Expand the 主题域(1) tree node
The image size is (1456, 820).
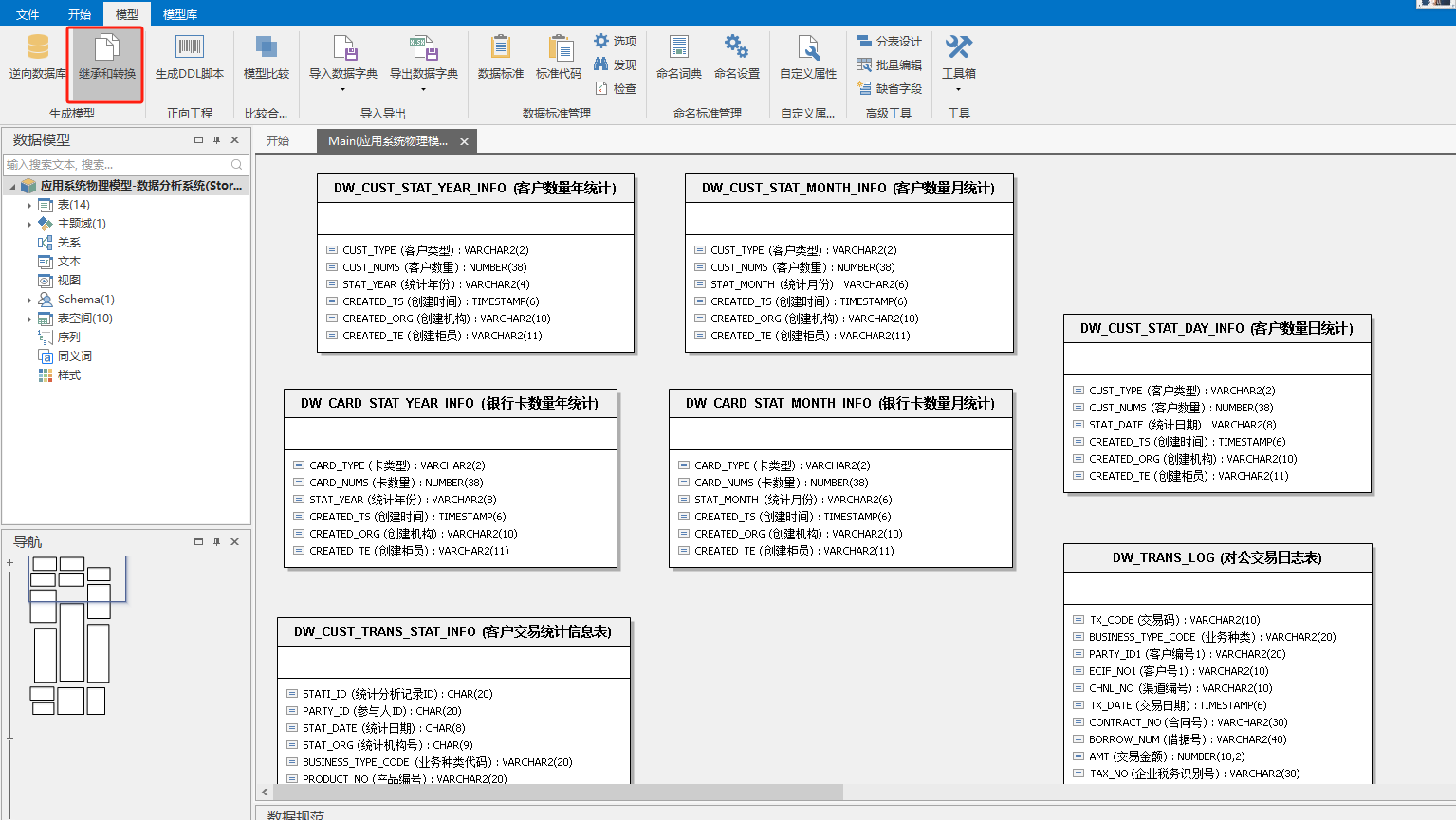click(29, 224)
